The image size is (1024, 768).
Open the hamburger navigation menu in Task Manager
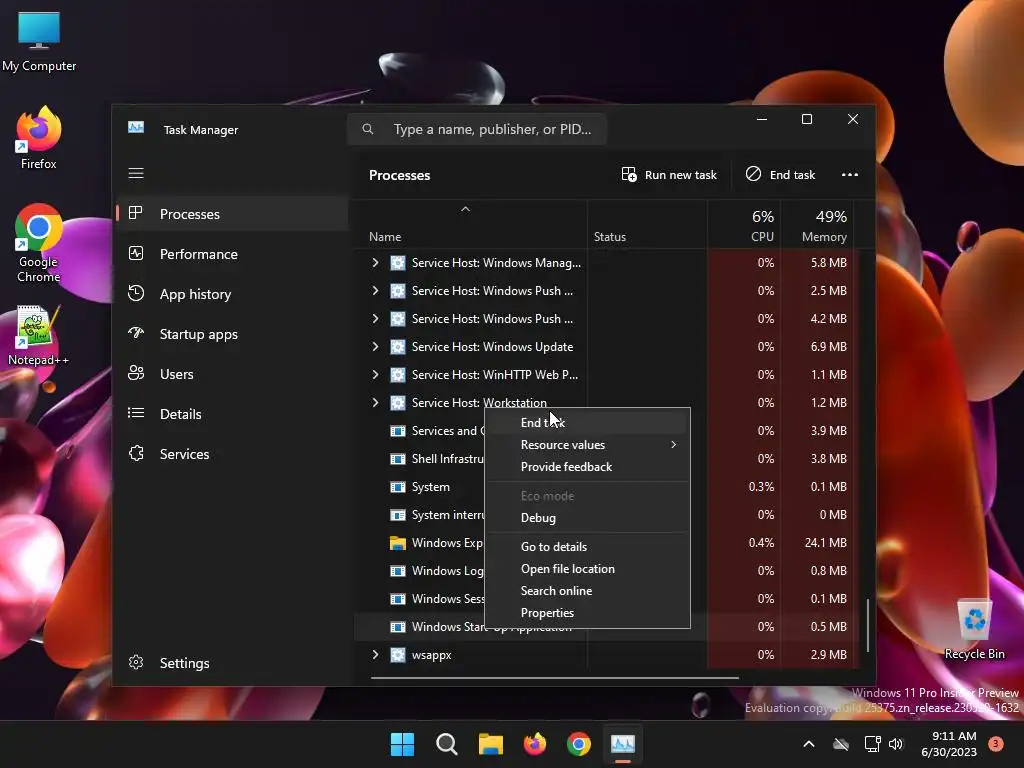(136, 173)
